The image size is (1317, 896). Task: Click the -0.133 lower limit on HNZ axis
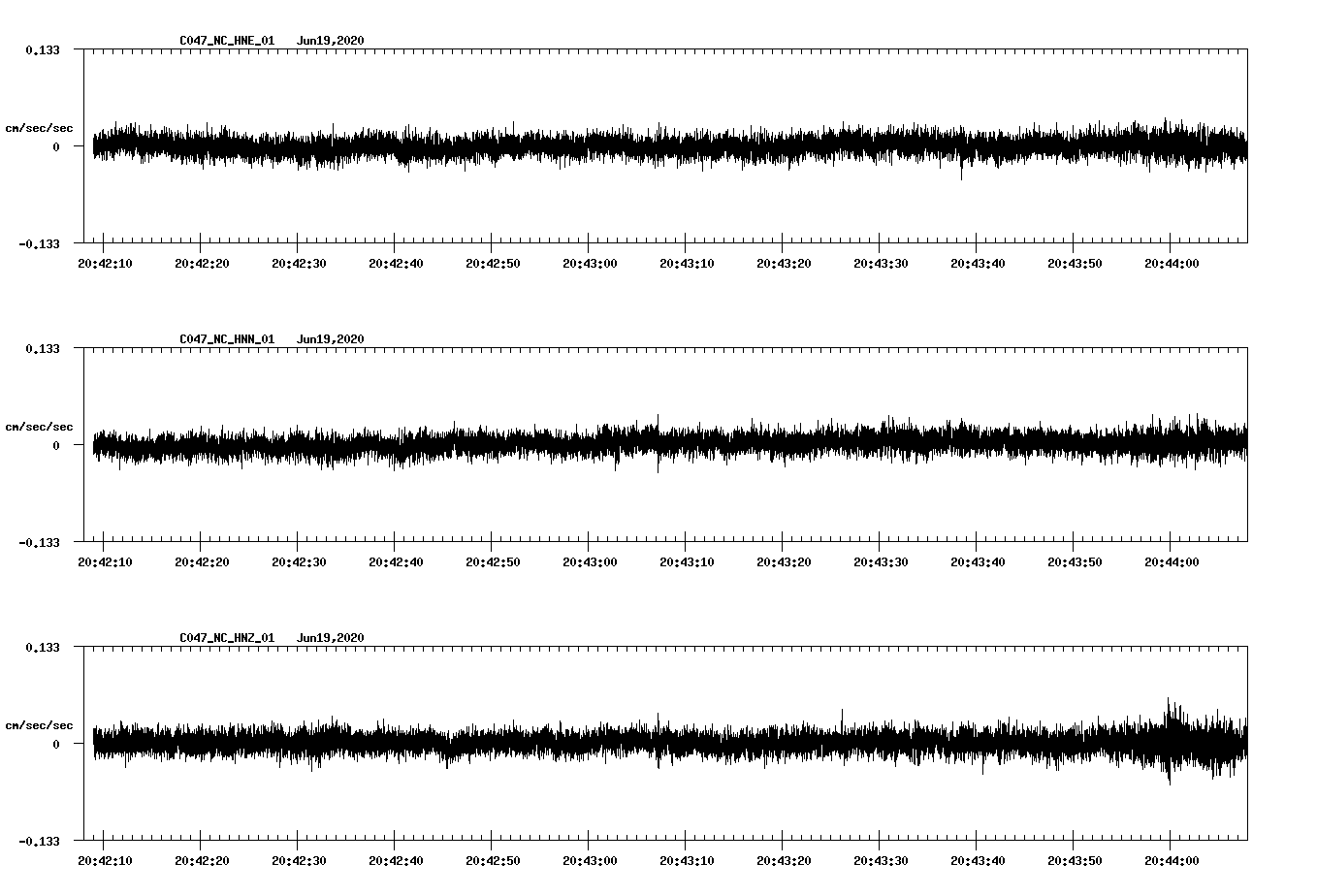(x=40, y=841)
